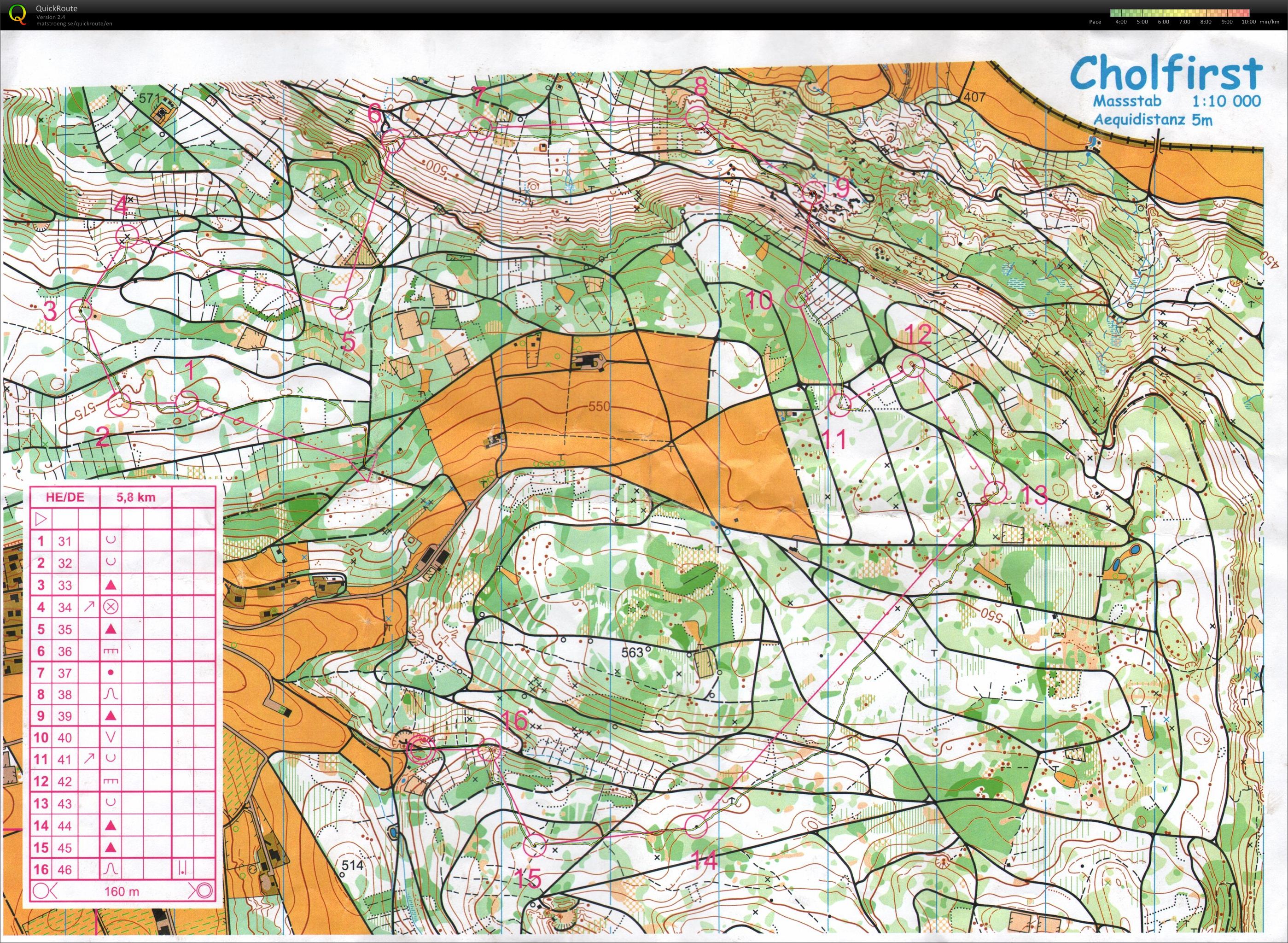This screenshot has height=943, width=1288.
Task: Click control code '32' in the table
Action: [x=65, y=563]
